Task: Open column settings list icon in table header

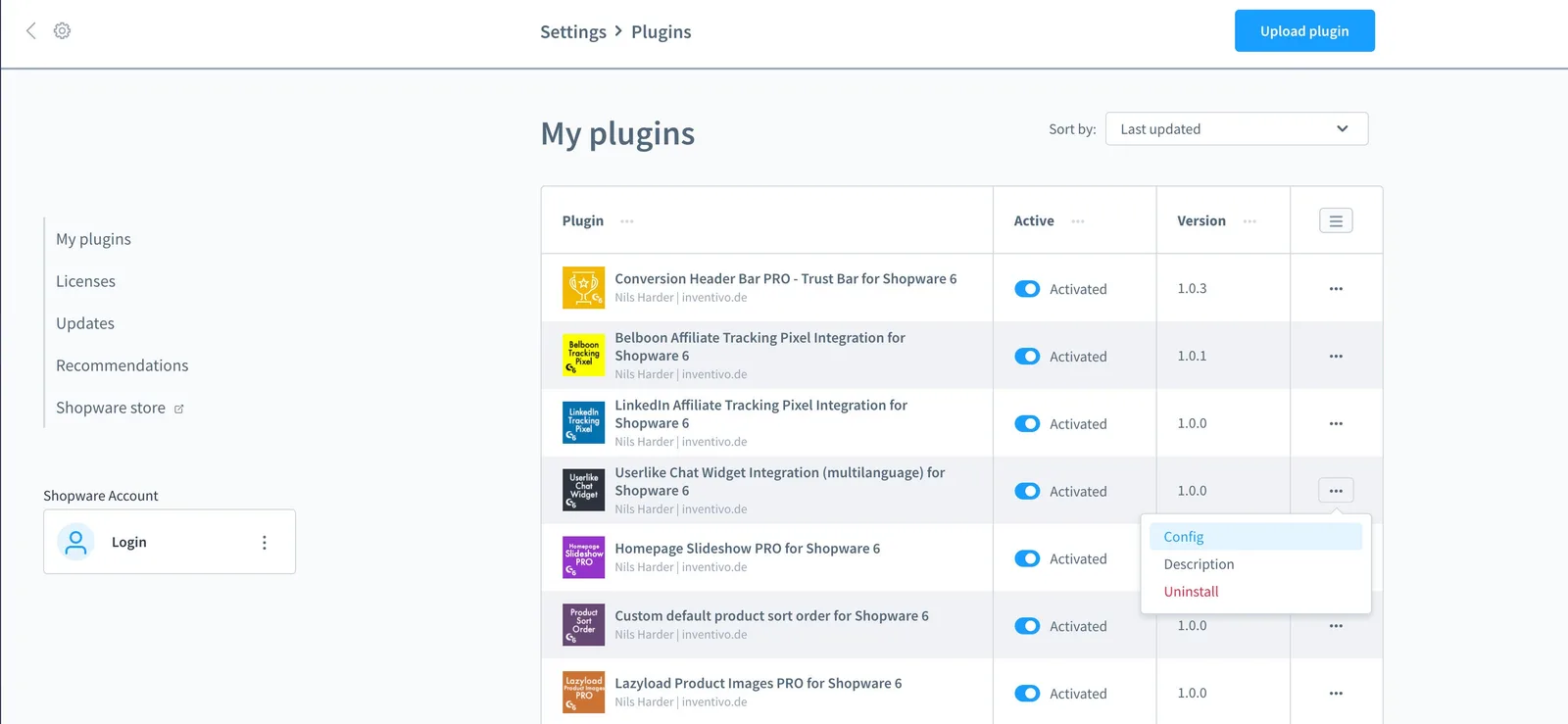Action: tap(1336, 220)
